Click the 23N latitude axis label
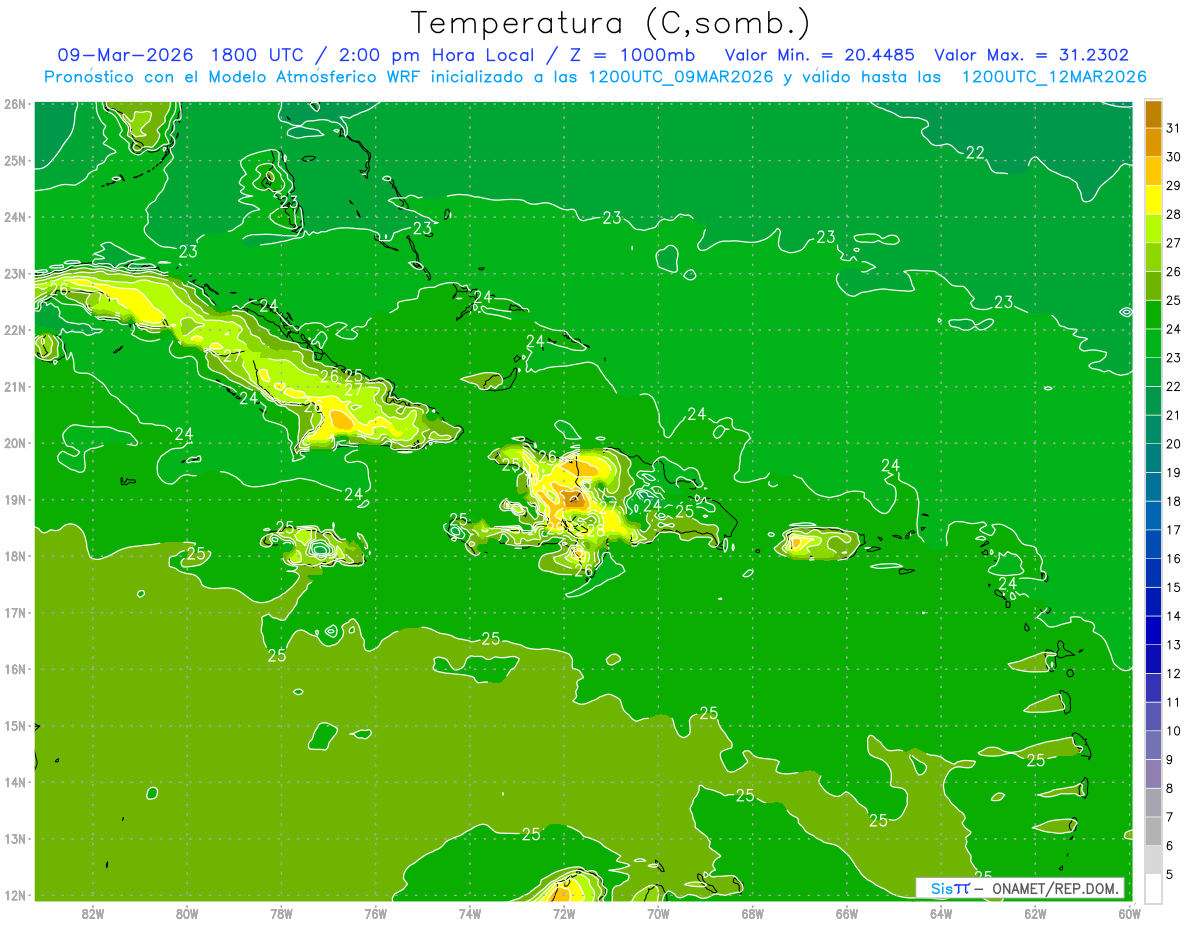Viewport: 1200px width, 927px height. 15,274
